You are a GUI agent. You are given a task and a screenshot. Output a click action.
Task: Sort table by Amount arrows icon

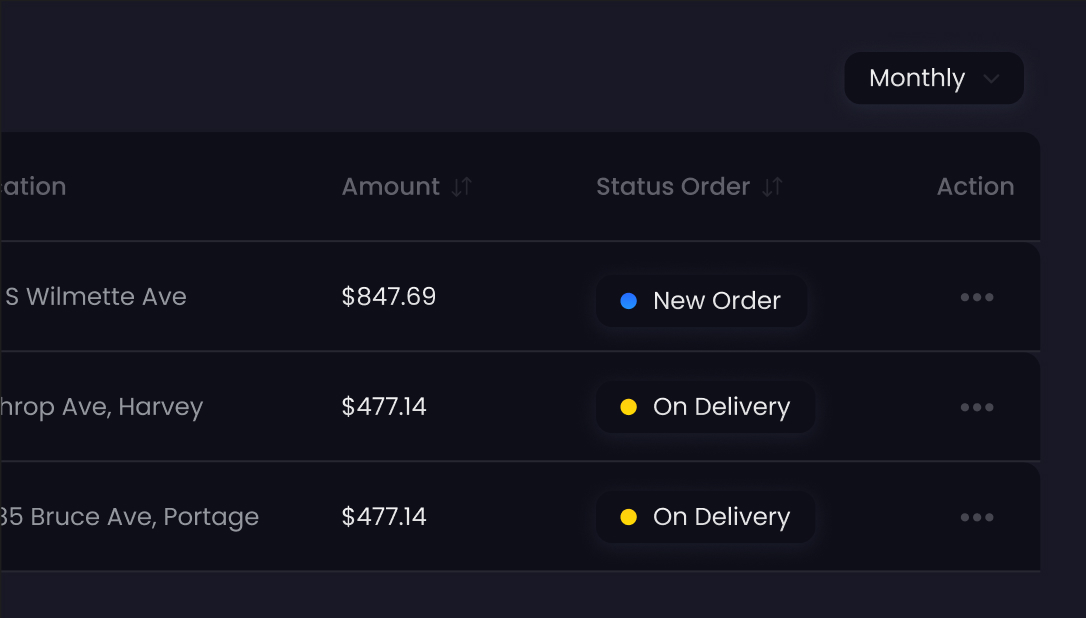coord(461,187)
